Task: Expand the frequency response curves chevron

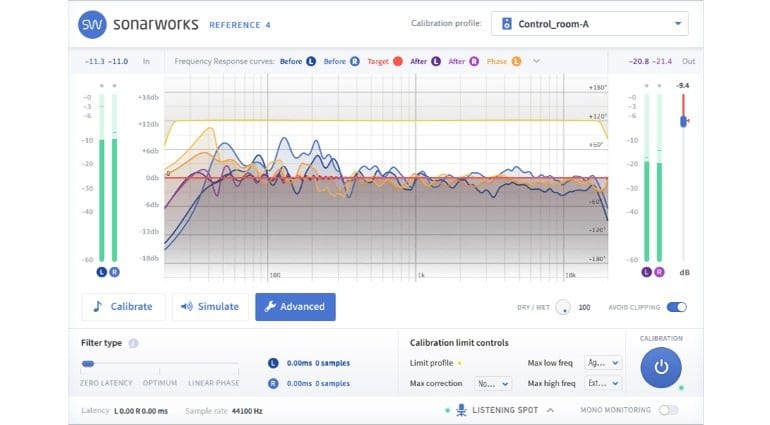Action: tap(536, 61)
